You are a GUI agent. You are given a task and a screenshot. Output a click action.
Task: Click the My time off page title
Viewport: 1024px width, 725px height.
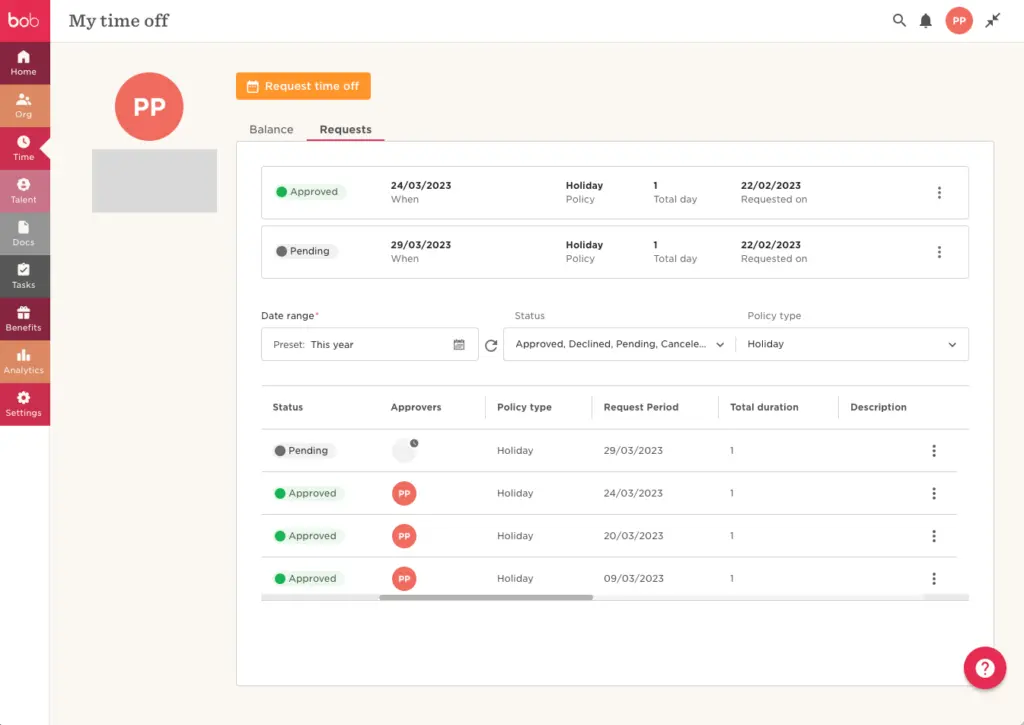click(119, 21)
